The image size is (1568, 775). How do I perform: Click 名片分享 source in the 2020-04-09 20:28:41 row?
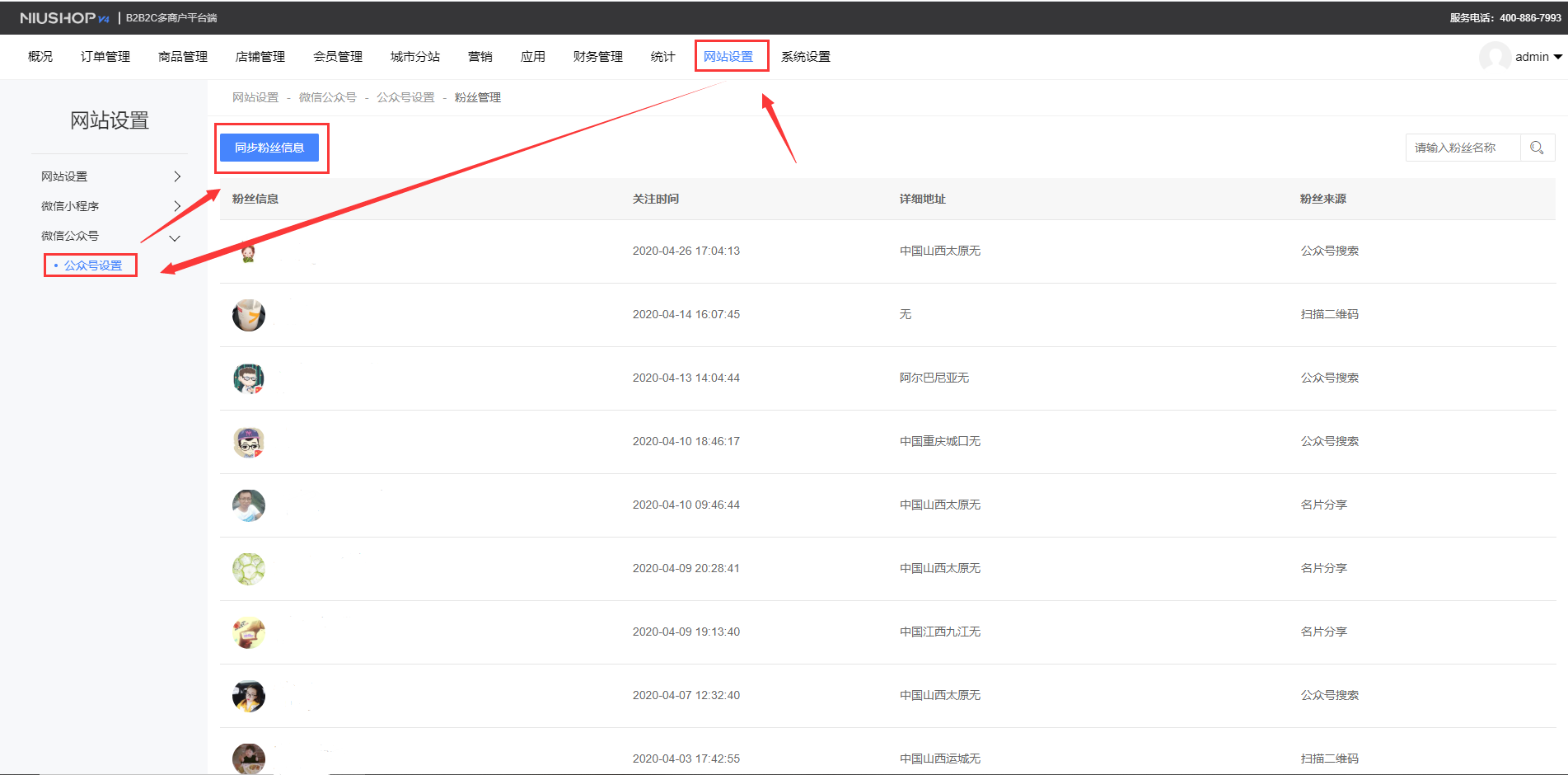tap(1324, 568)
